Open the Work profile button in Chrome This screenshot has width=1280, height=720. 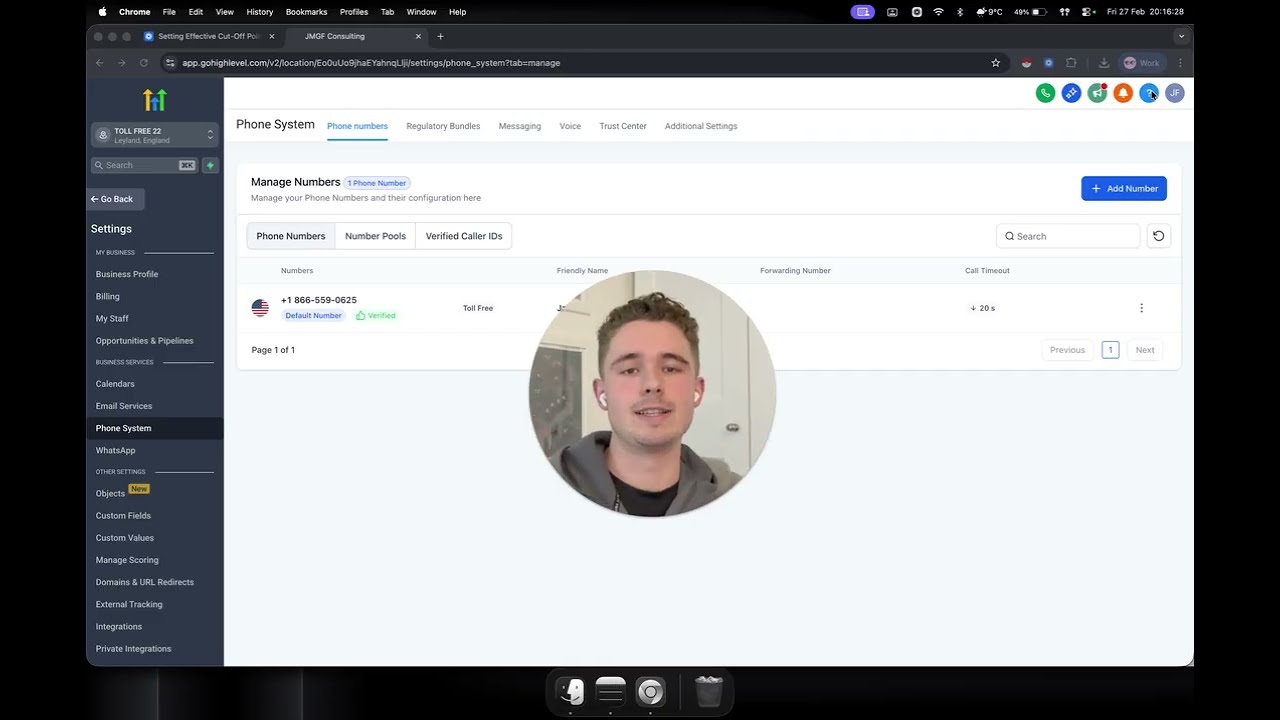pyautogui.click(x=1142, y=63)
